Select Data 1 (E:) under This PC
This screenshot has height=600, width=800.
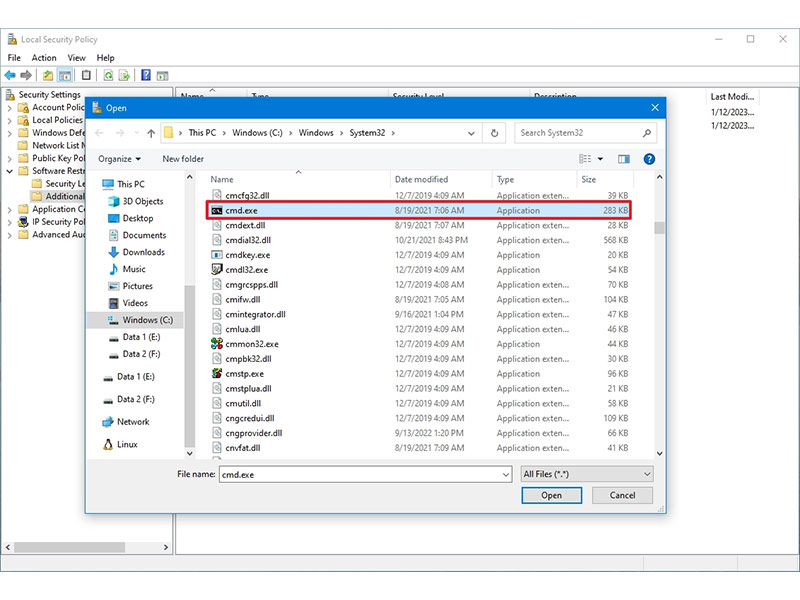[x=134, y=337]
